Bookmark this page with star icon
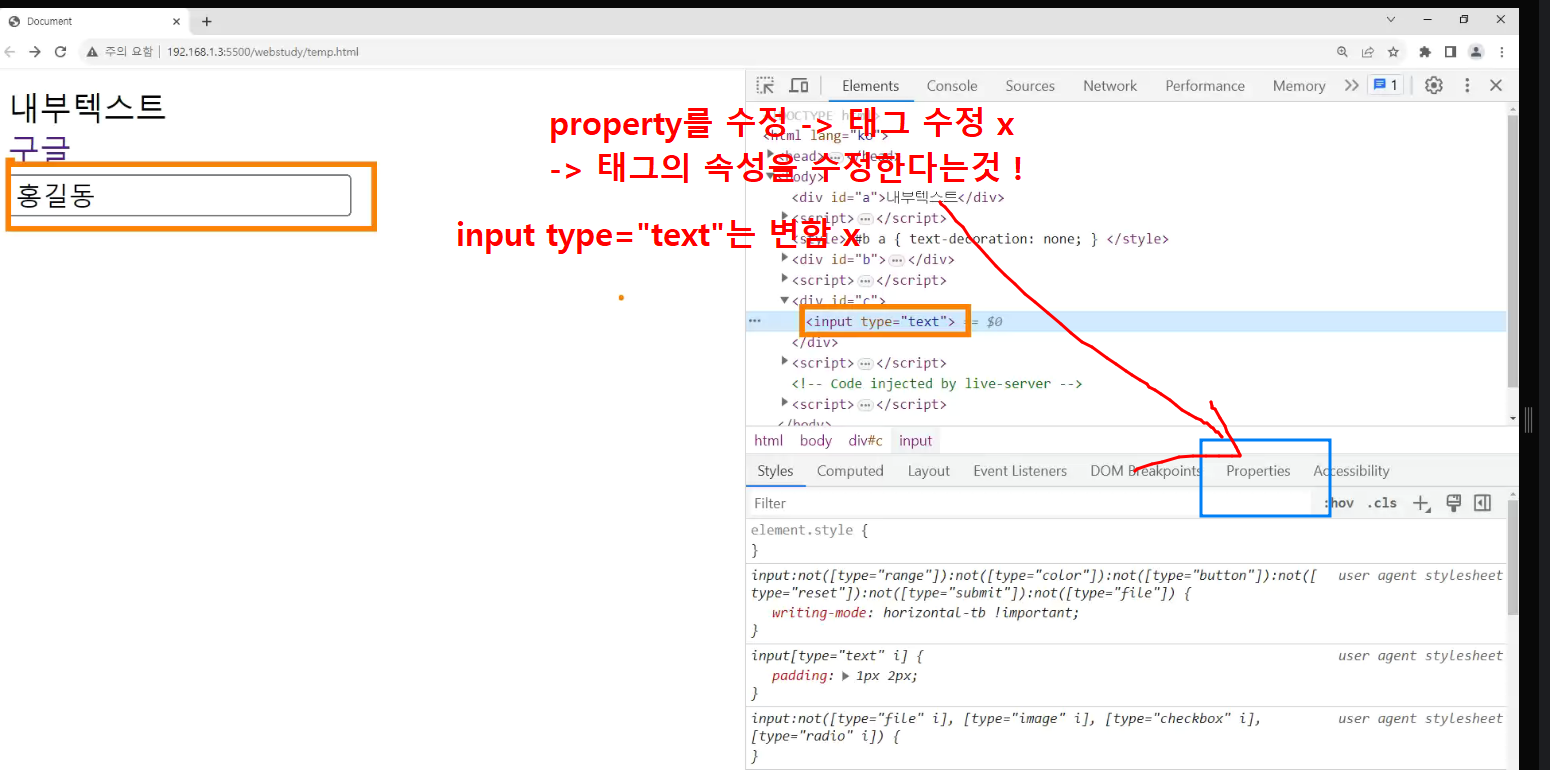The height and width of the screenshot is (770, 1550). pos(1393,52)
